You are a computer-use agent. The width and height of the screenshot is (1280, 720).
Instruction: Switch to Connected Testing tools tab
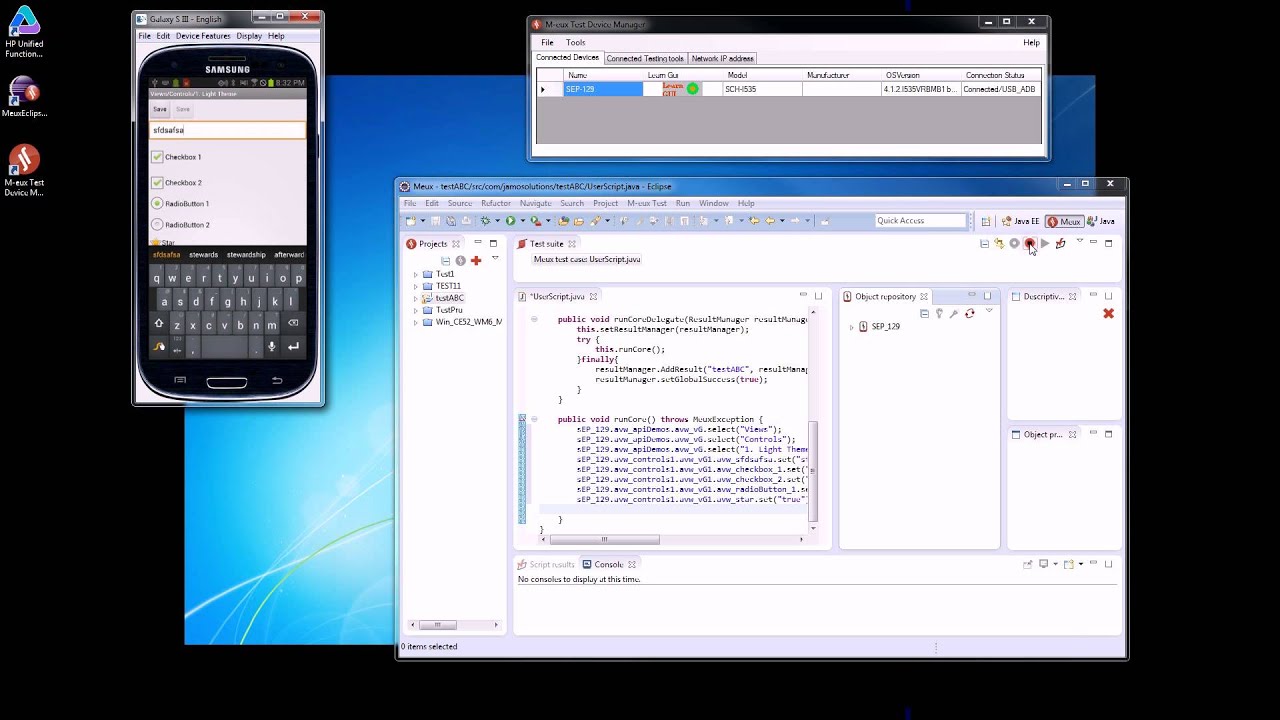pyautogui.click(x=645, y=58)
